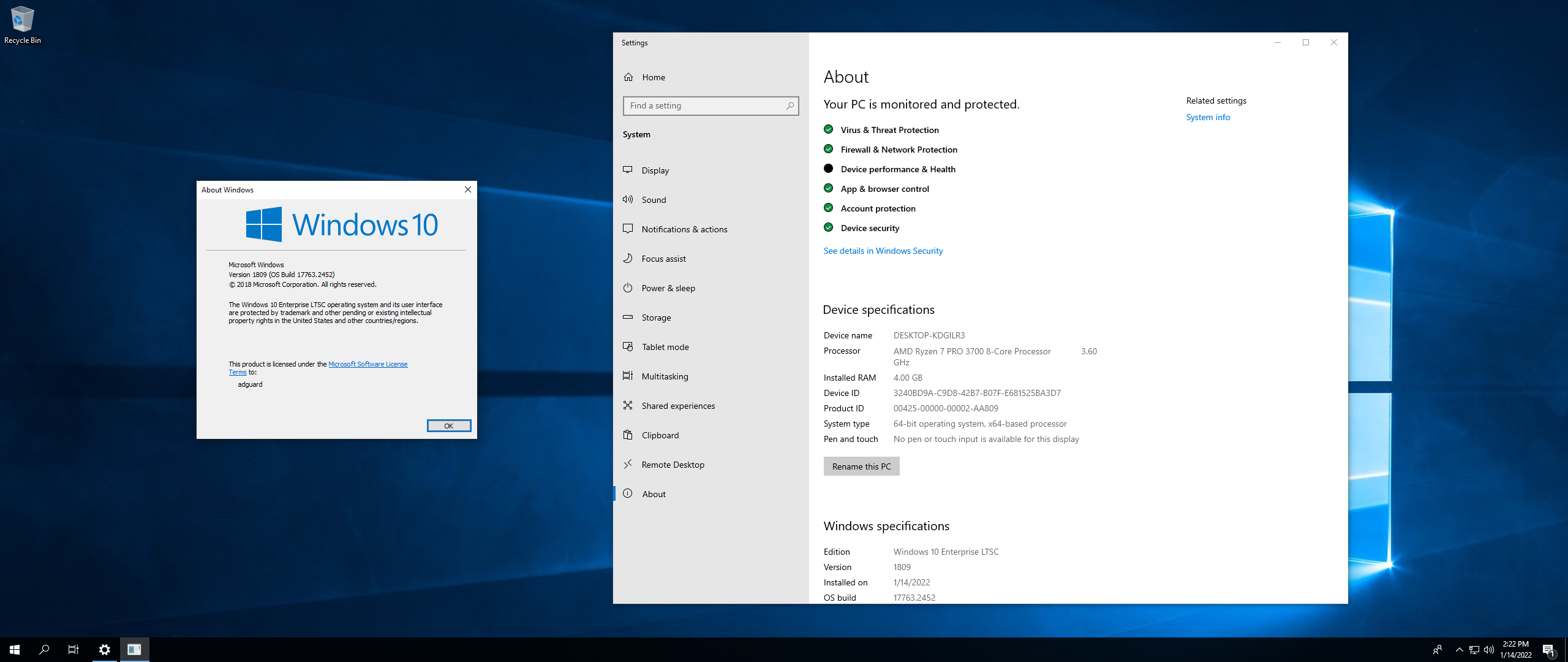This screenshot has height=662, width=1568.
Task: Click device name DESKTOP-KDGILR3
Action: pyautogui.click(x=929, y=335)
